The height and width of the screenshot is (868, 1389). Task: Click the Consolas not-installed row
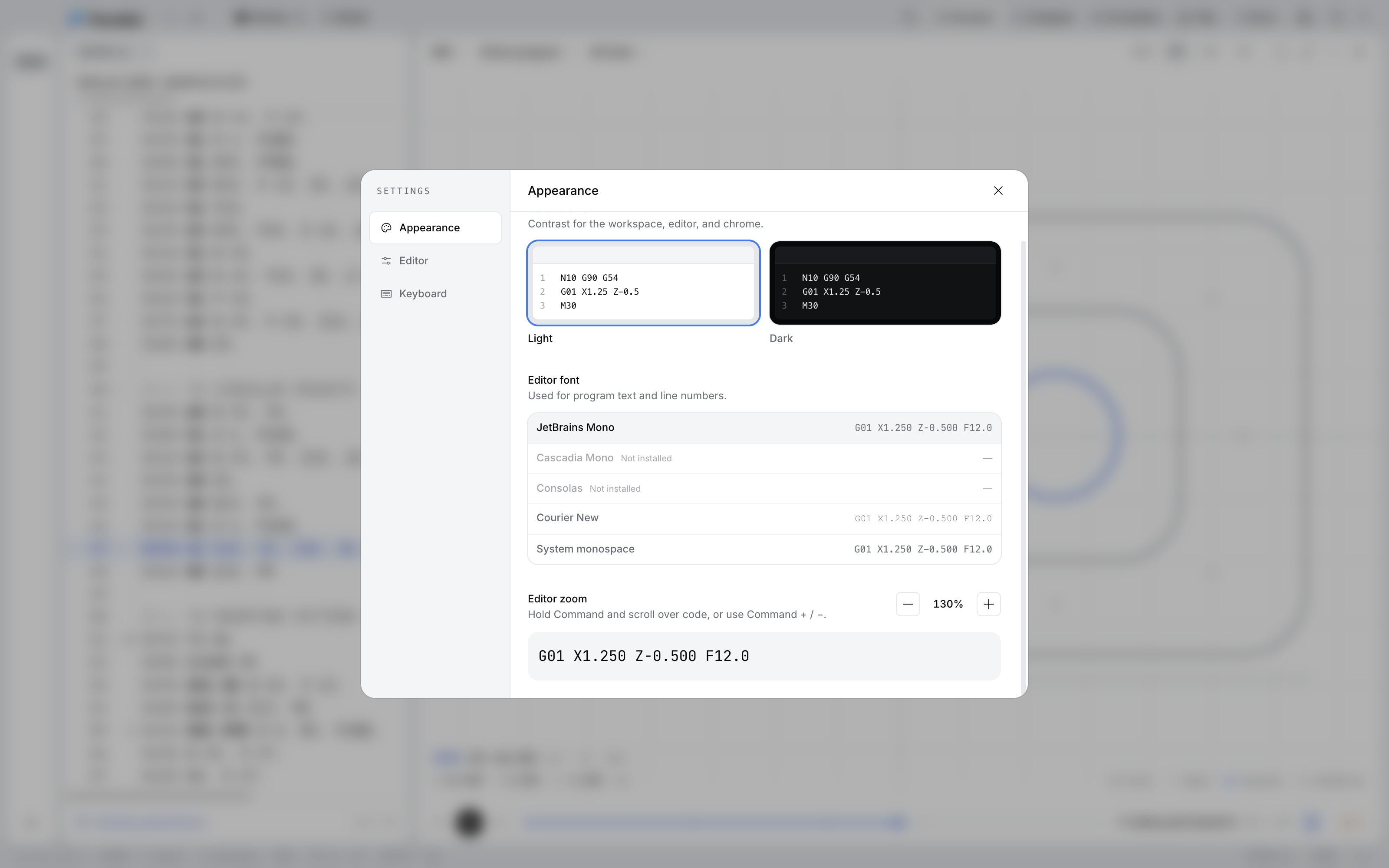[x=764, y=489]
